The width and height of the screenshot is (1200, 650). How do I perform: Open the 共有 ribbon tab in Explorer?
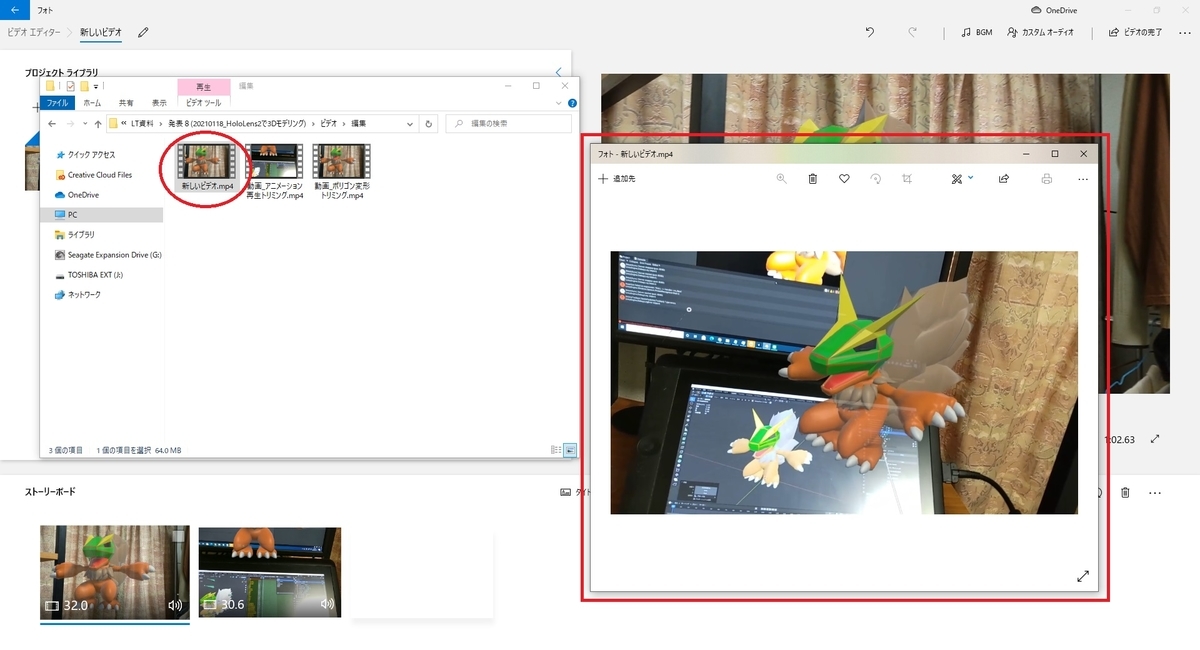(x=126, y=102)
